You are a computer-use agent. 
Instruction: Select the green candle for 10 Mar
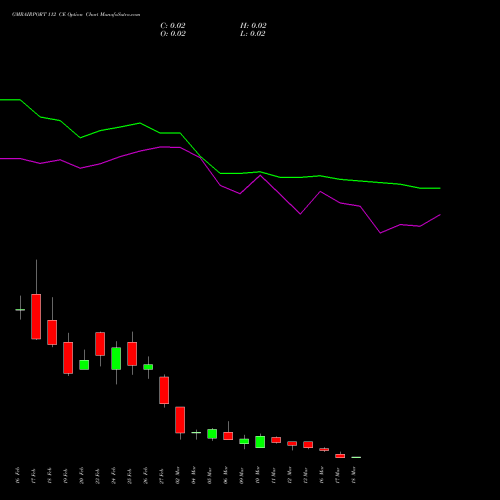click(x=260, y=442)
